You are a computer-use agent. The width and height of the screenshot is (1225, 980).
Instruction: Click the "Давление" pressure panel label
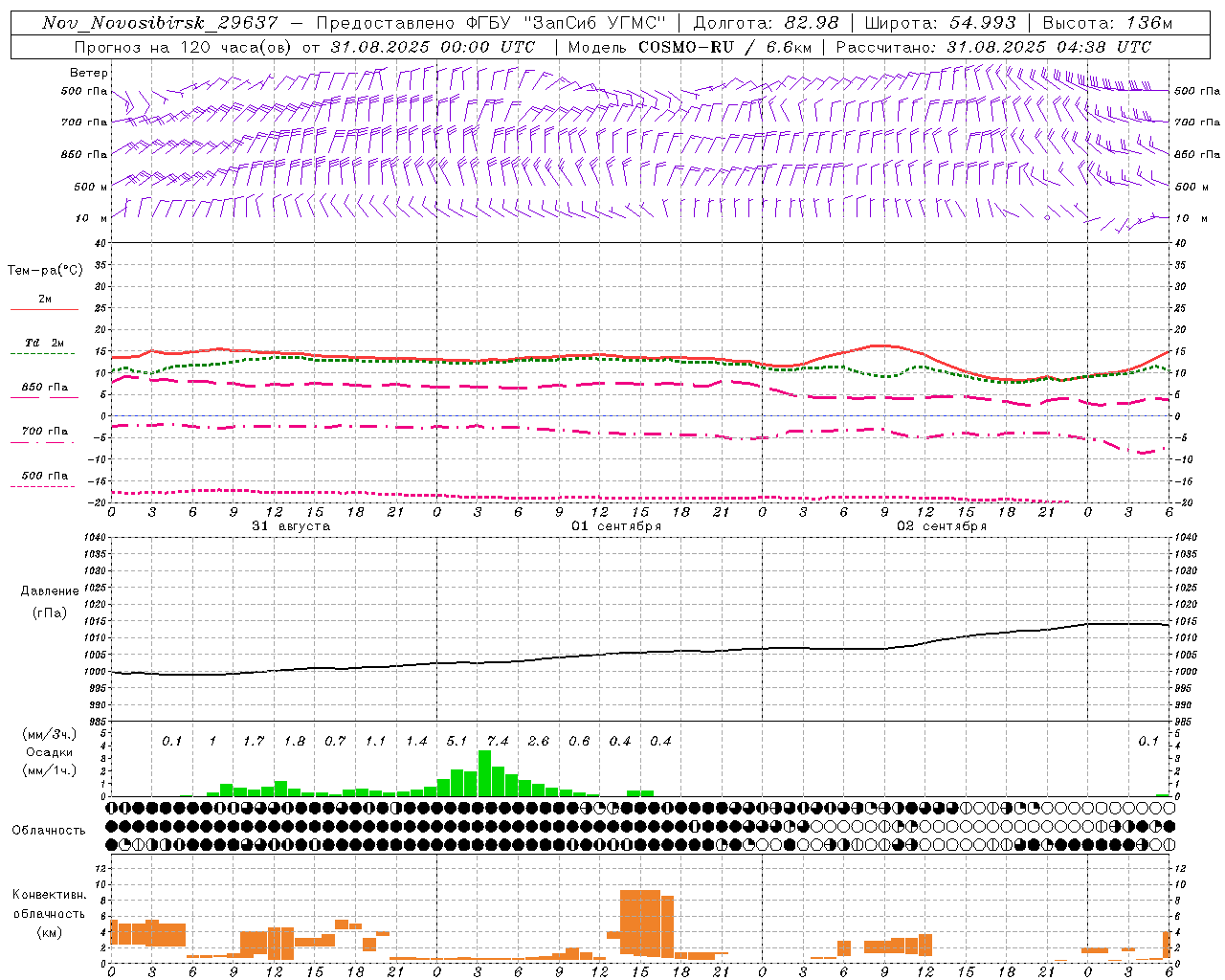[x=50, y=591]
